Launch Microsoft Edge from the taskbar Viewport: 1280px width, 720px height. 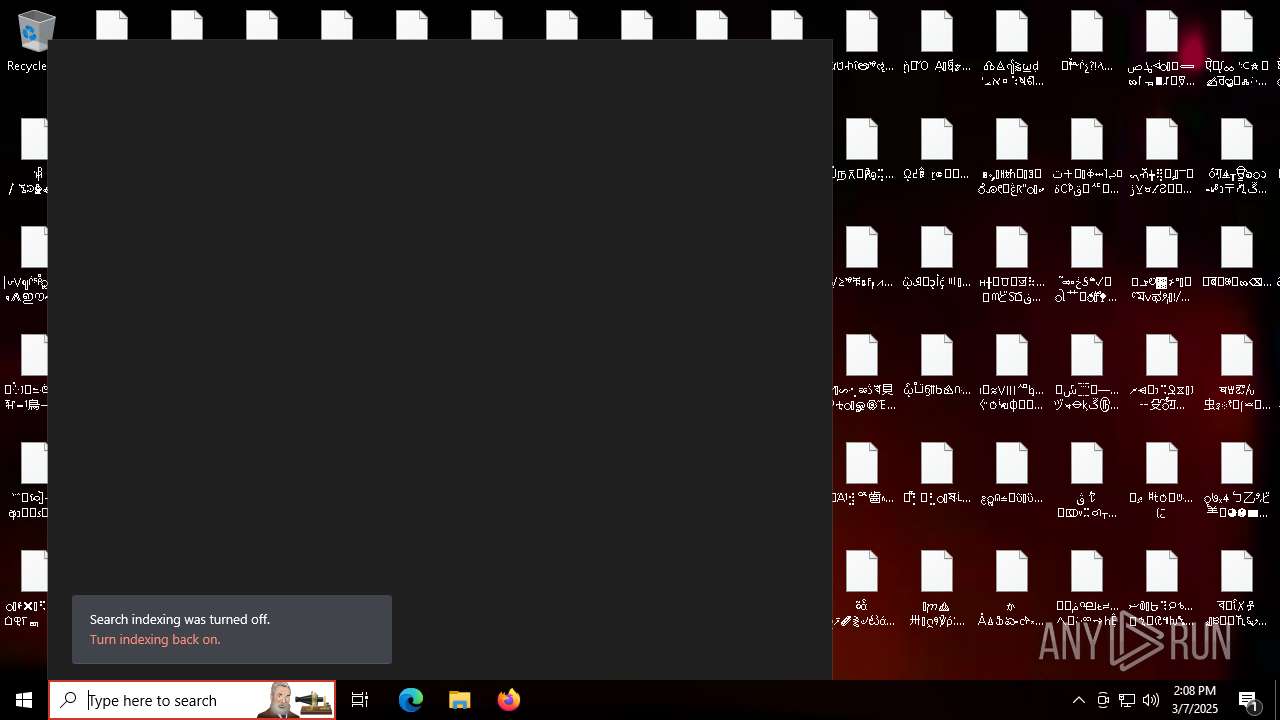pos(411,700)
